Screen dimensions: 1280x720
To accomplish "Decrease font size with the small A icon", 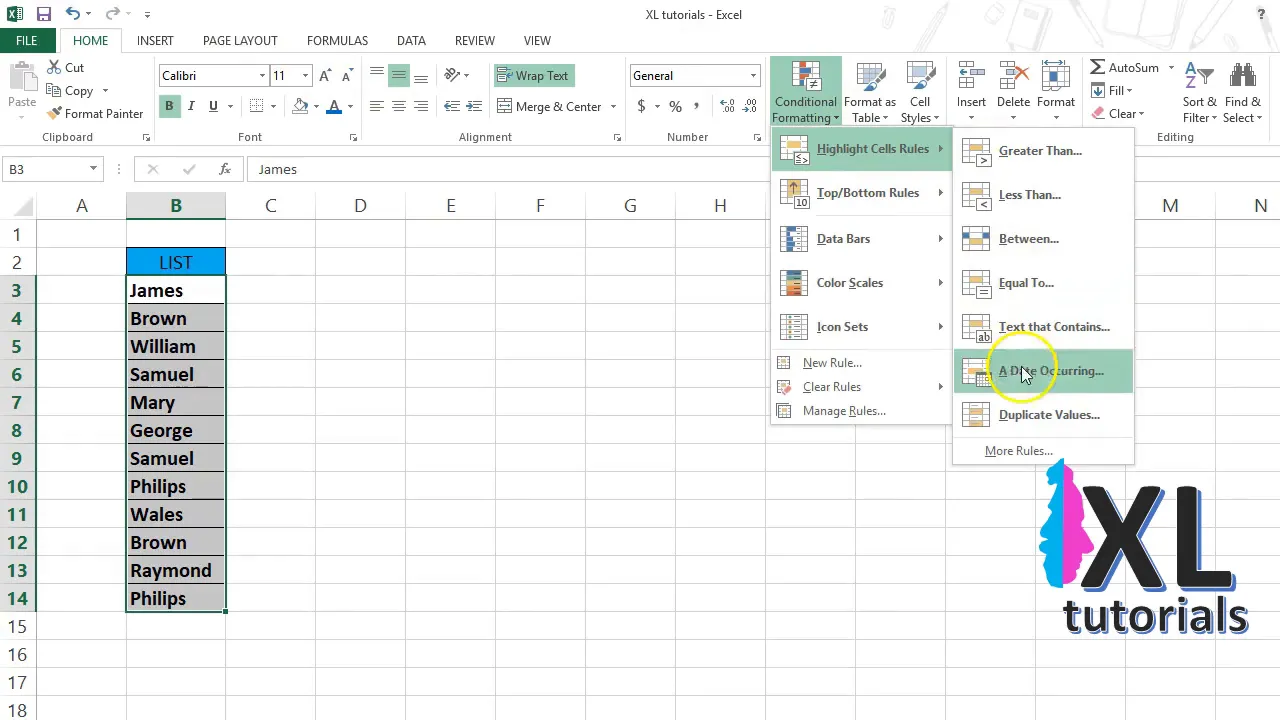I will (347, 76).
